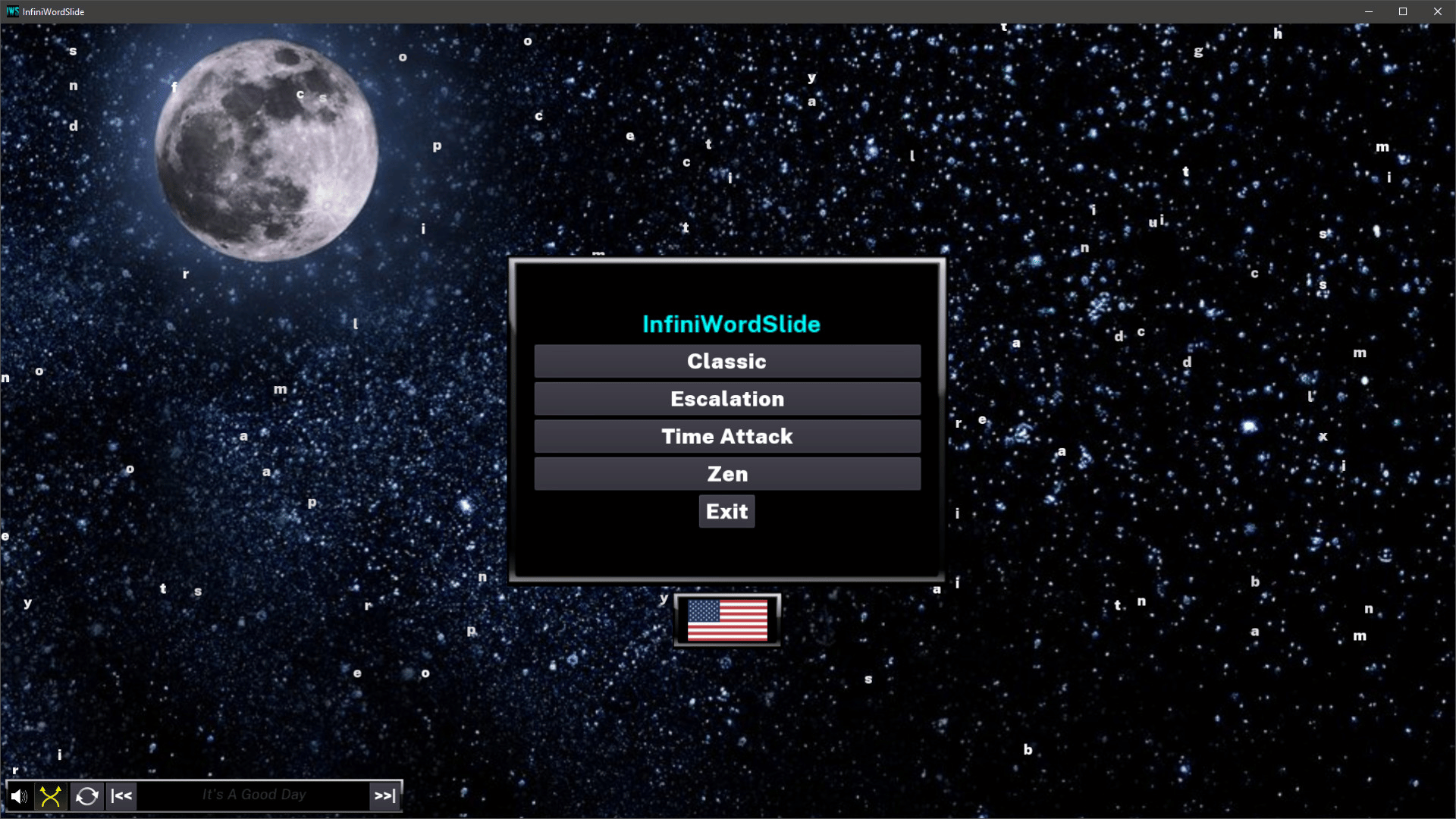Click the InfiniWordSlide window title text
The width and height of the screenshot is (1456, 819).
(53, 12)
